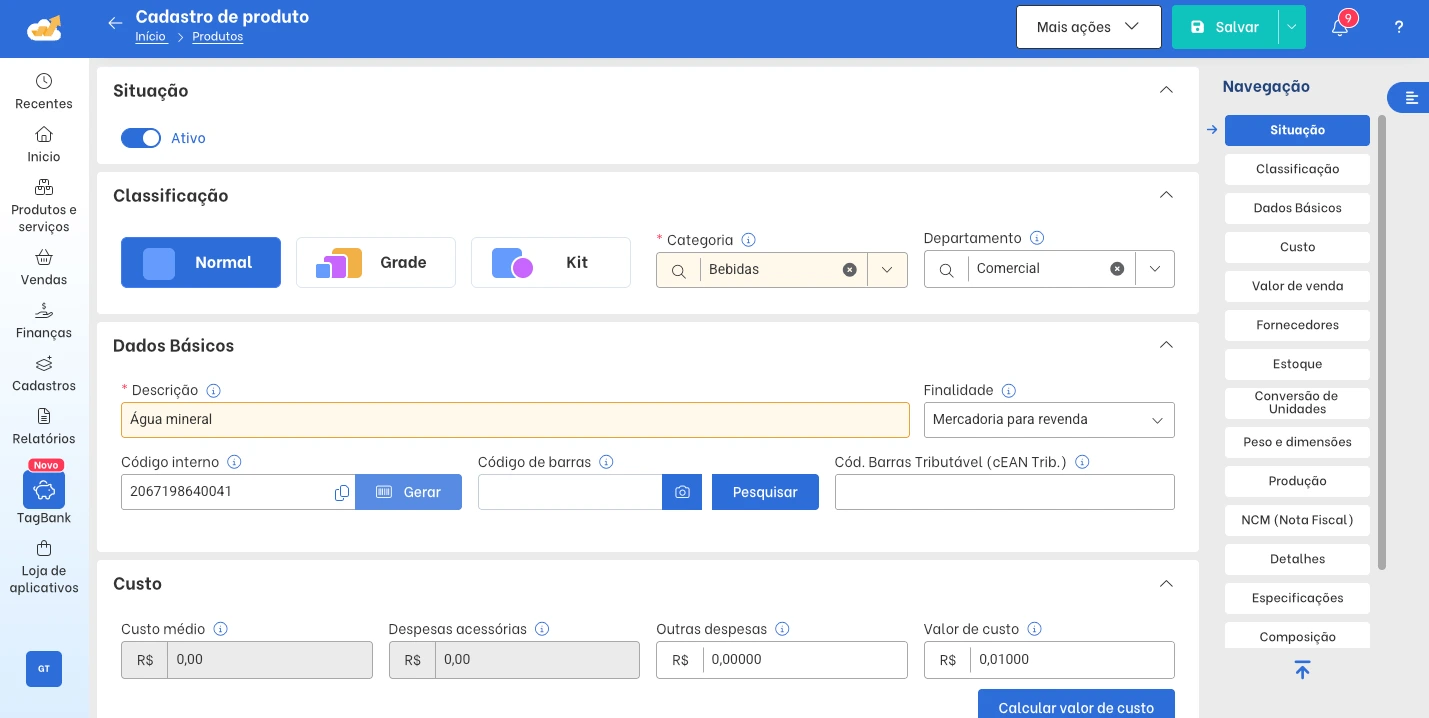Open Recentes in the sidebar
1429x718 pixels.
pos(44,91)
